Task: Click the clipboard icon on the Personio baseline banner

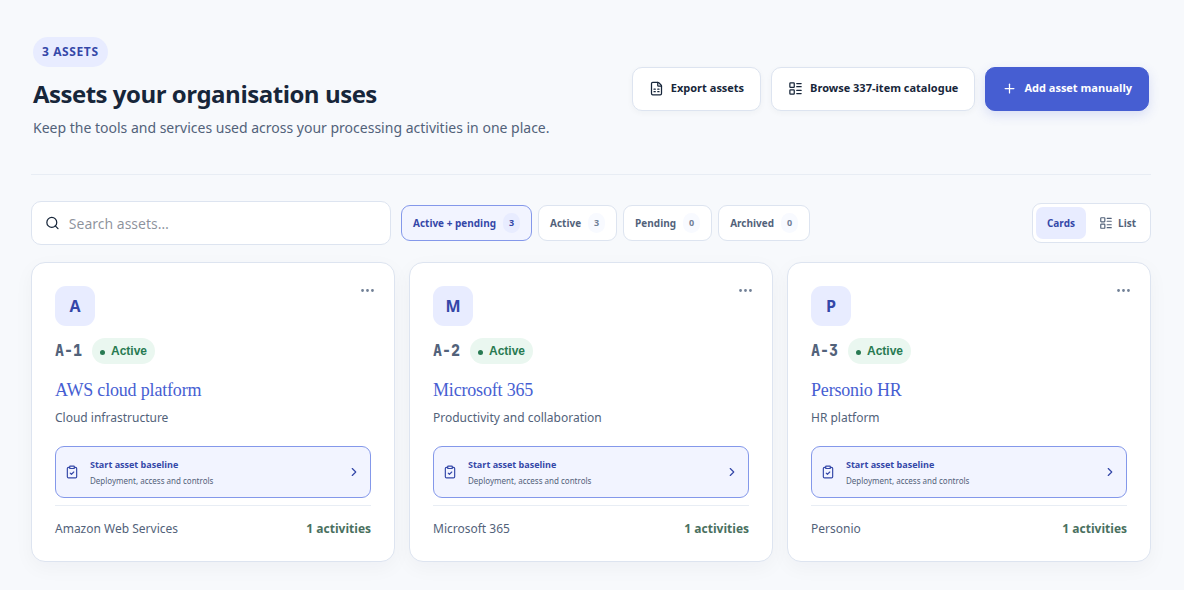Action: [x=828, y=472]
